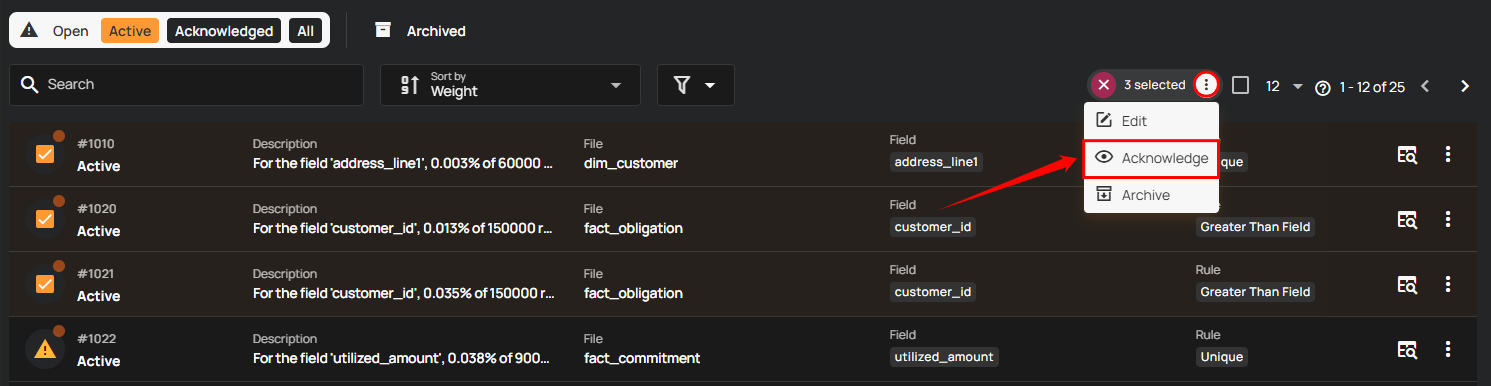Uncheck anomaly #1020 checkbox

click(45, 219)
